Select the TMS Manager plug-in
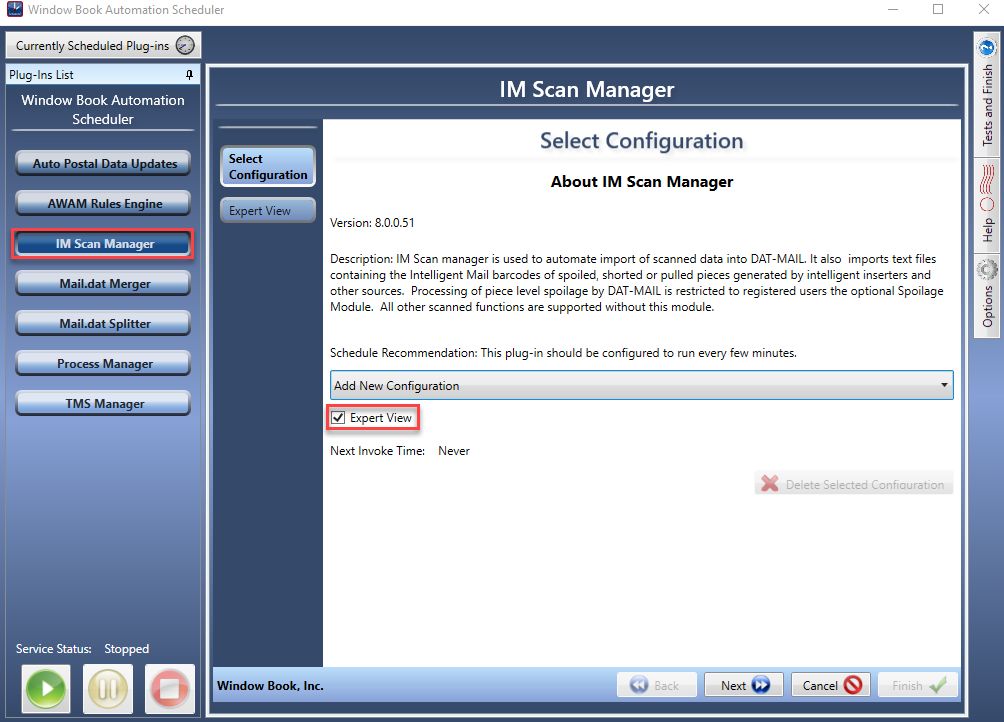Viewport: 1004px width, 722px height. click(103, 404)
